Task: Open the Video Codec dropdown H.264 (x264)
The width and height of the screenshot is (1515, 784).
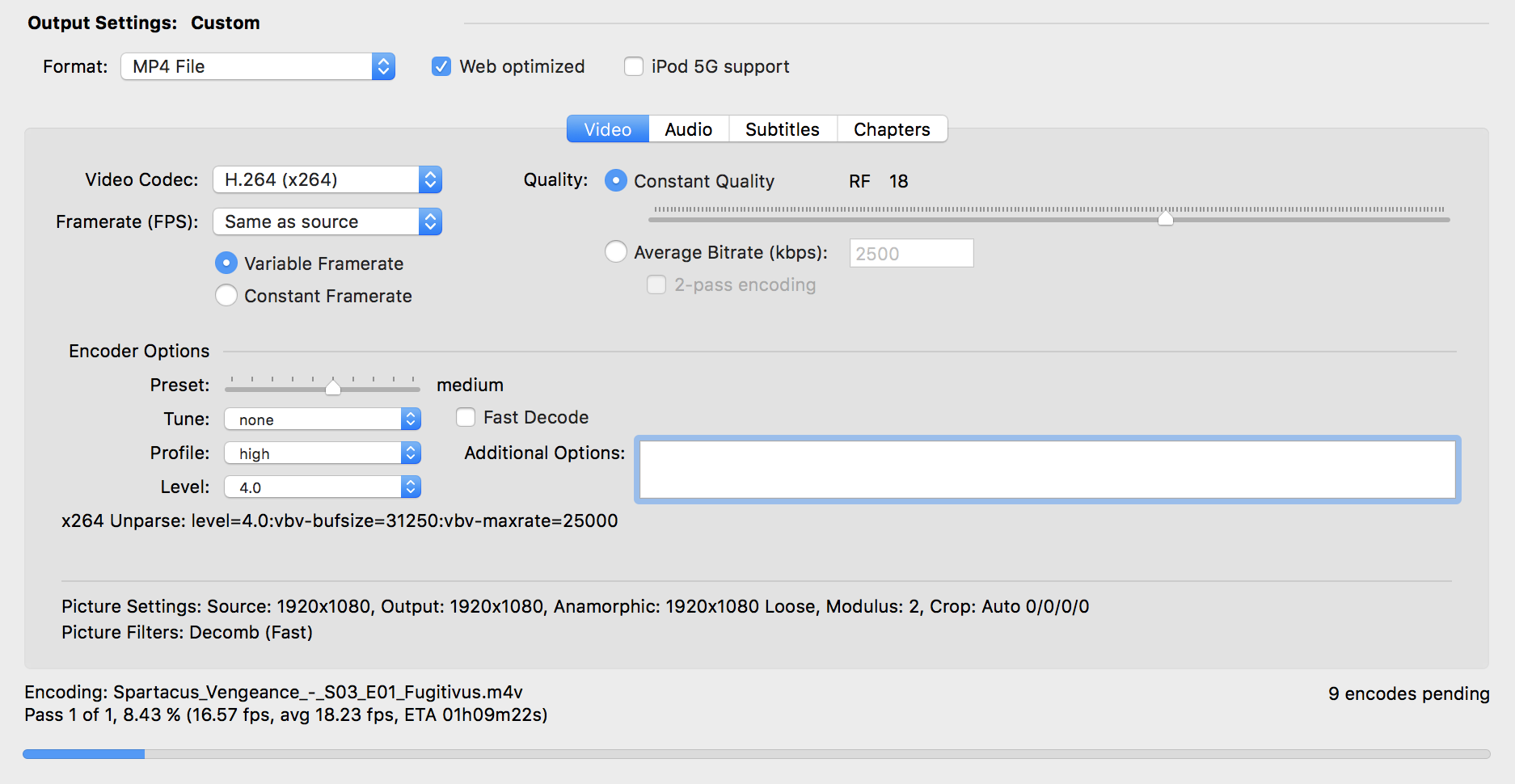Action: pos(327,179)
